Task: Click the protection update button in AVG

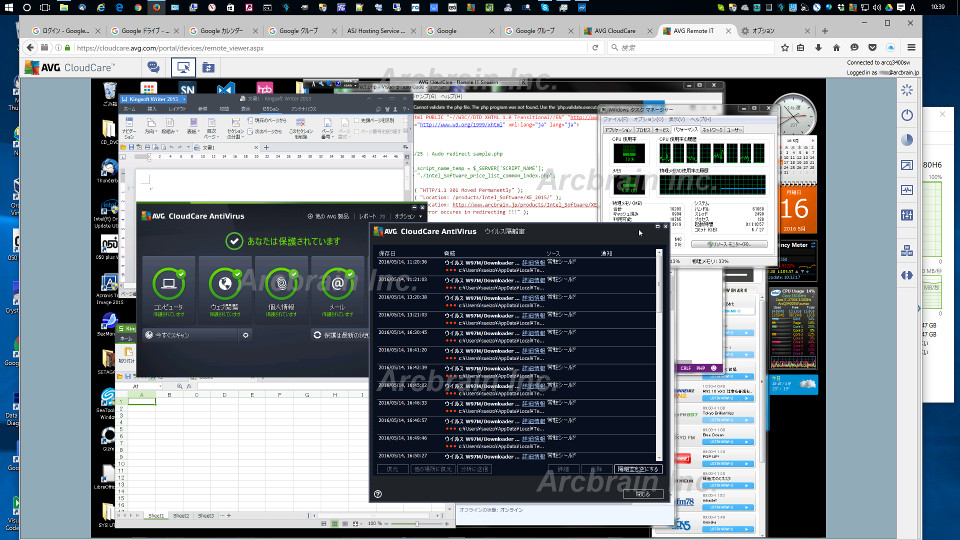Action: (x=340, y=335)
